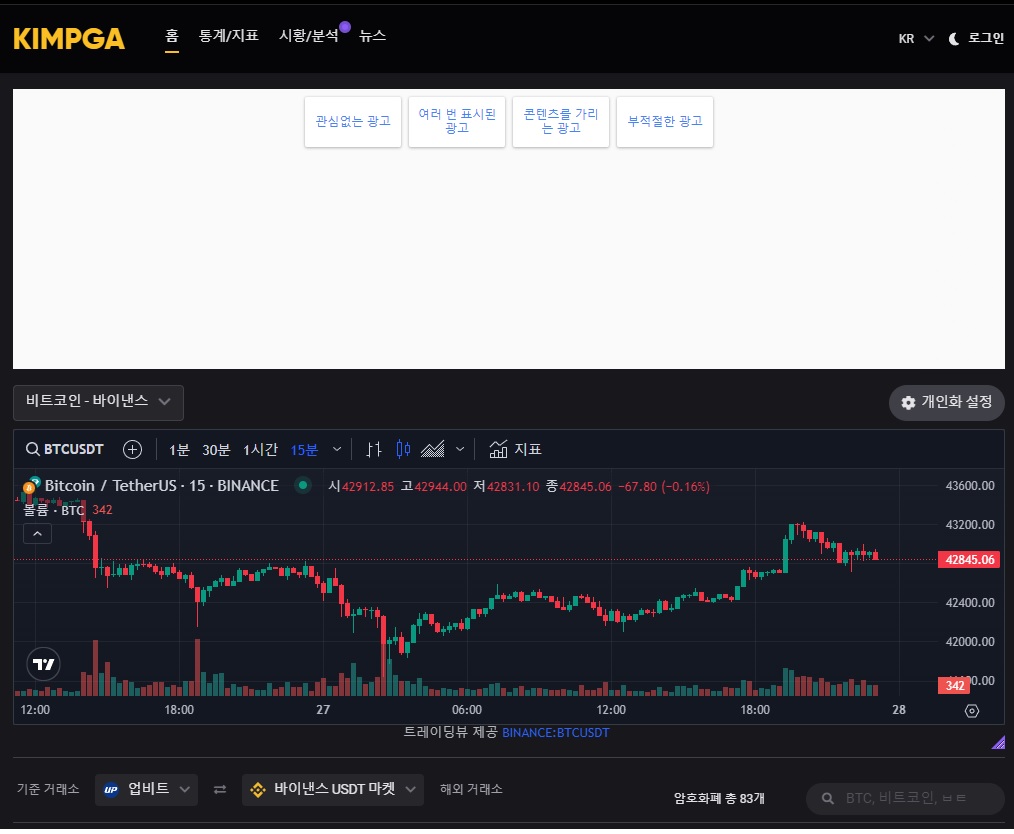Select area chart style icon
1014x834 pixels.
click(x=433, y=449)
